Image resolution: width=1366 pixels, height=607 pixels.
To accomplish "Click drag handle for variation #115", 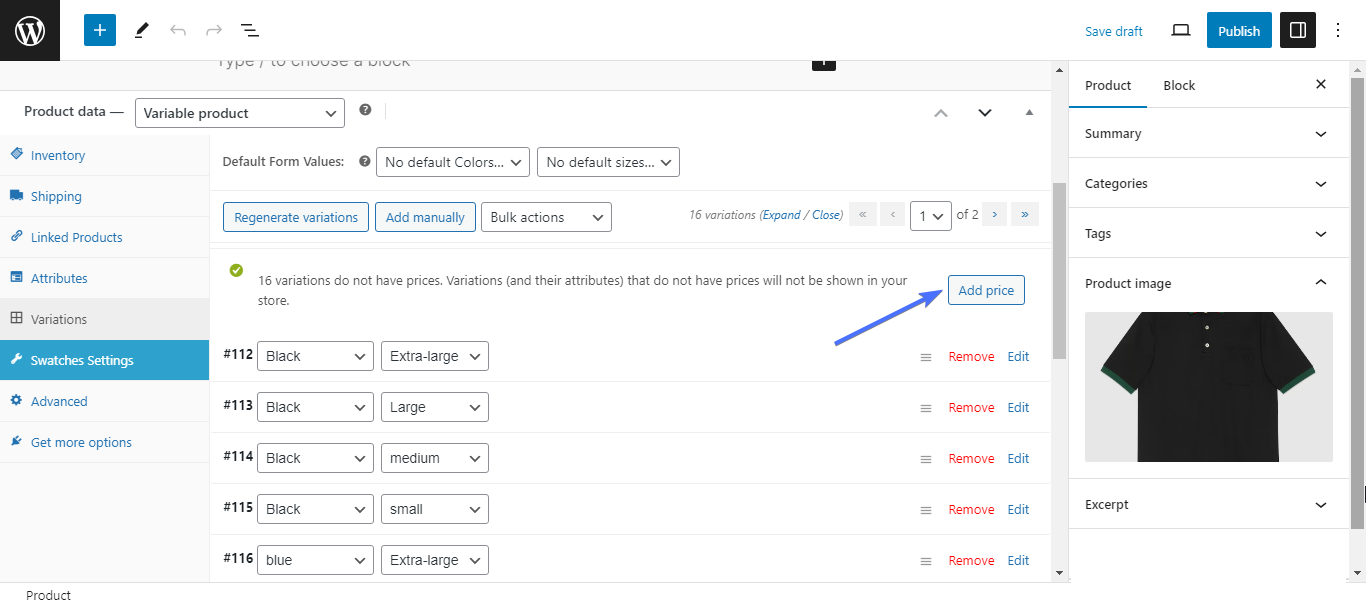I will (926, 510).
